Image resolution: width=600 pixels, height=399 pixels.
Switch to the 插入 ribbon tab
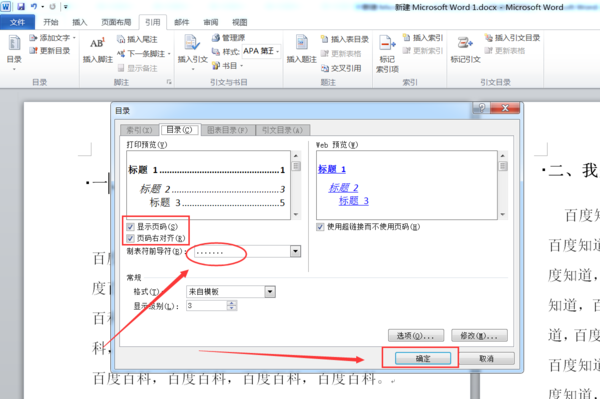coord(80,22)
